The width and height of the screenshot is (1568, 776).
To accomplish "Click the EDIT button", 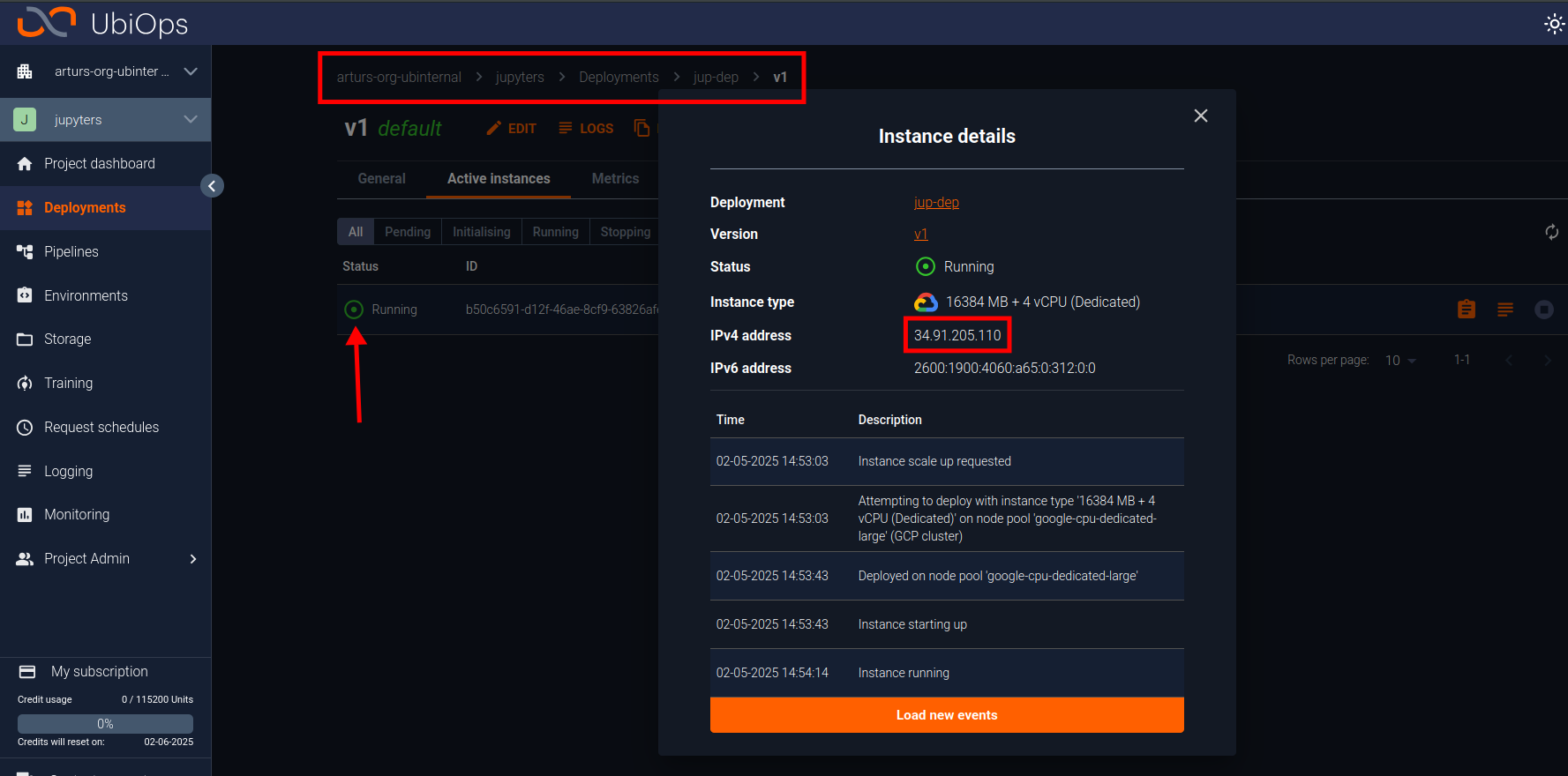I will [x=511, y=129].
